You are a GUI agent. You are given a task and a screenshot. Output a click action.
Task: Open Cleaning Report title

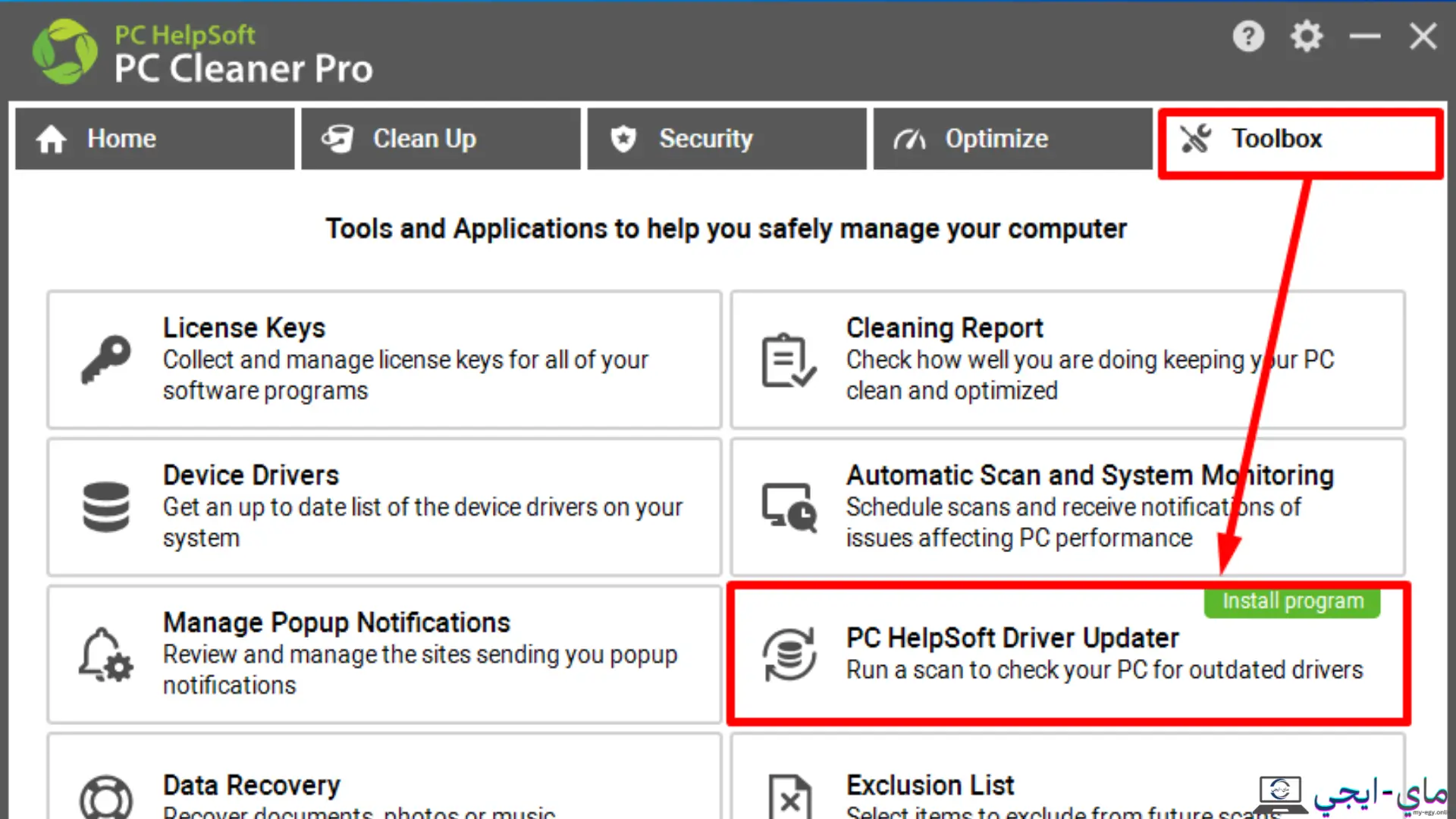pyautogui.click(x=945, y=328)
